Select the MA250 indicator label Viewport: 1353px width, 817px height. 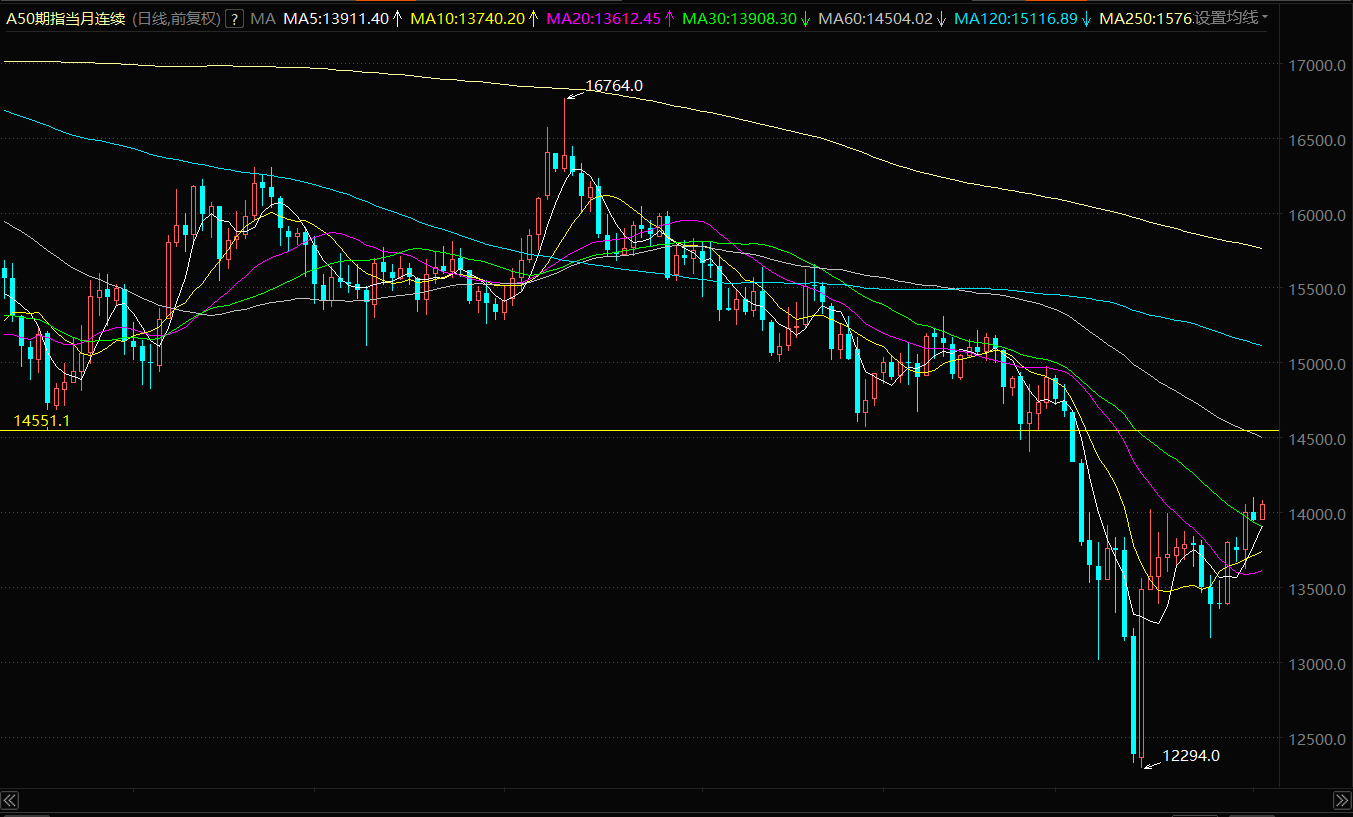1145,18
